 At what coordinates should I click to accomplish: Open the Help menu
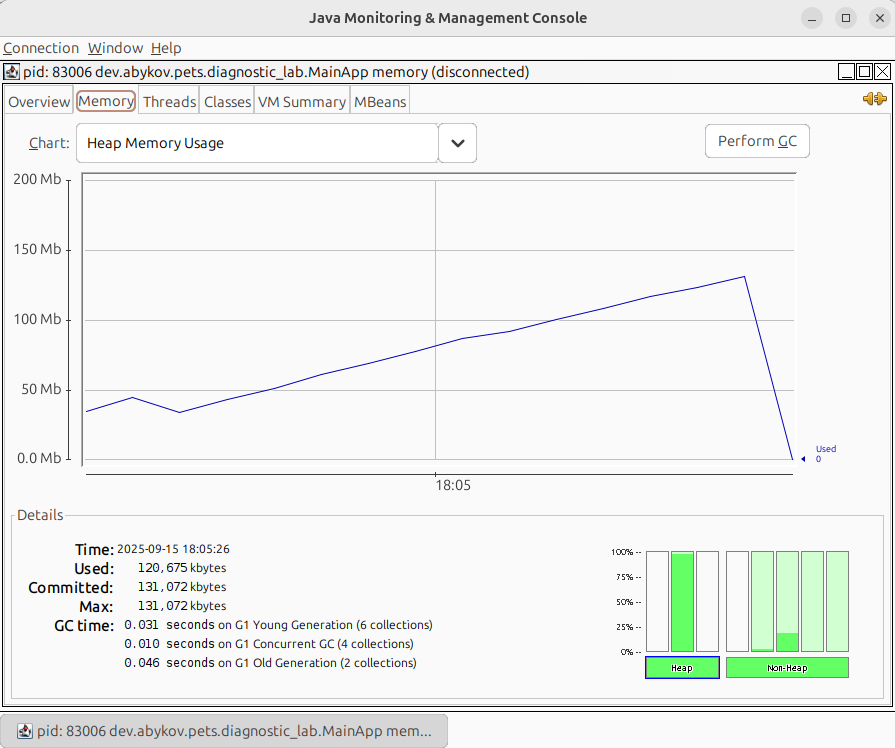click(x=166, y=48)
